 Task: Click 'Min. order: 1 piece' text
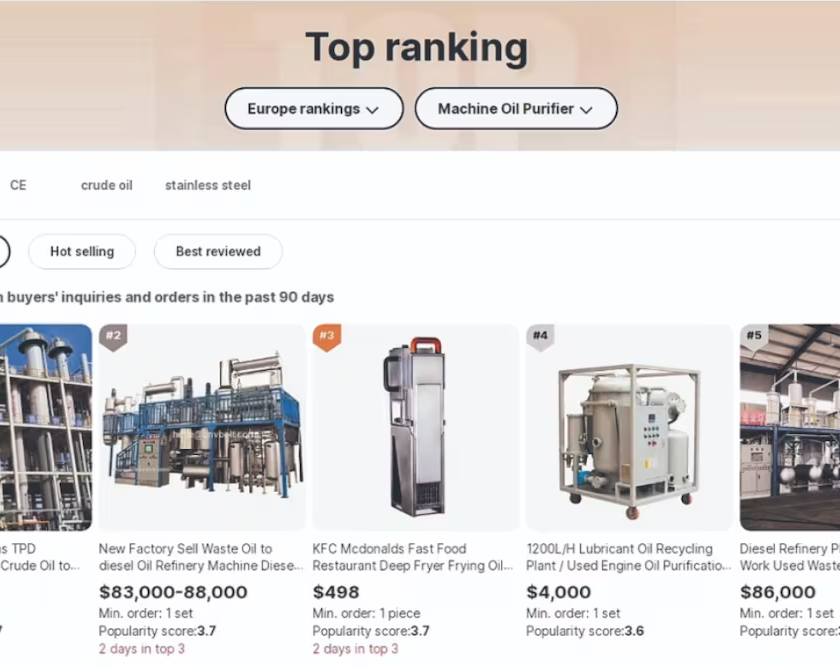366,613
